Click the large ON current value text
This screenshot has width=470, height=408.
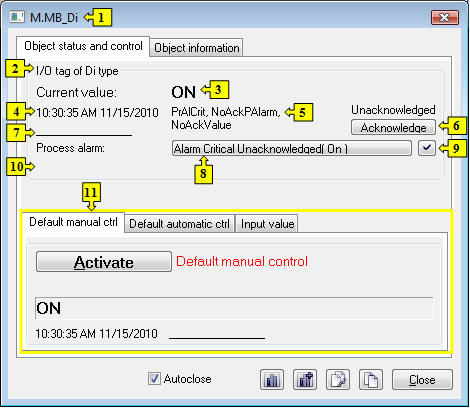(x=184, y=92)
